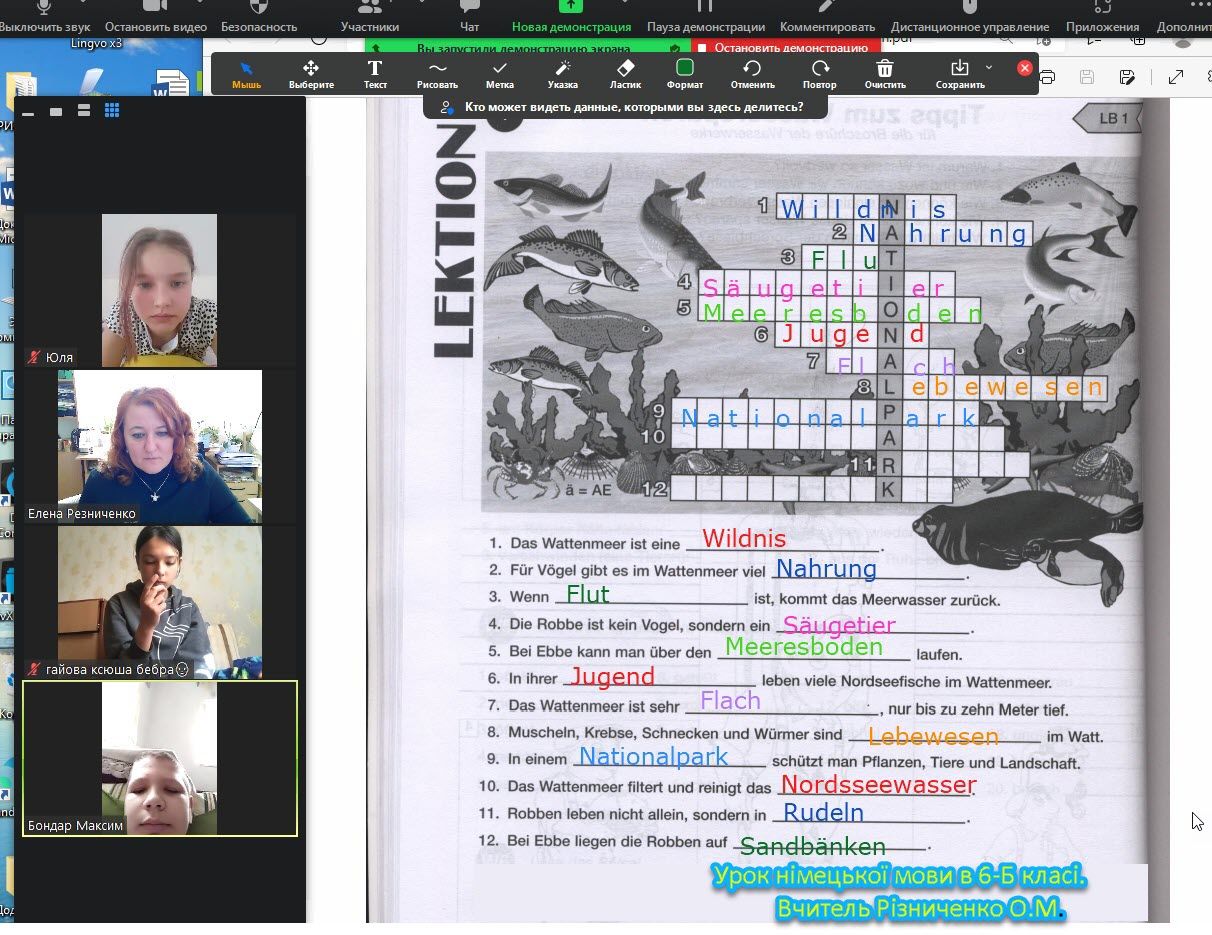Screen dimensions: 1212x935
Task: Clear annotations with the Очистить trash icon
Action: [x=885, y=74]
